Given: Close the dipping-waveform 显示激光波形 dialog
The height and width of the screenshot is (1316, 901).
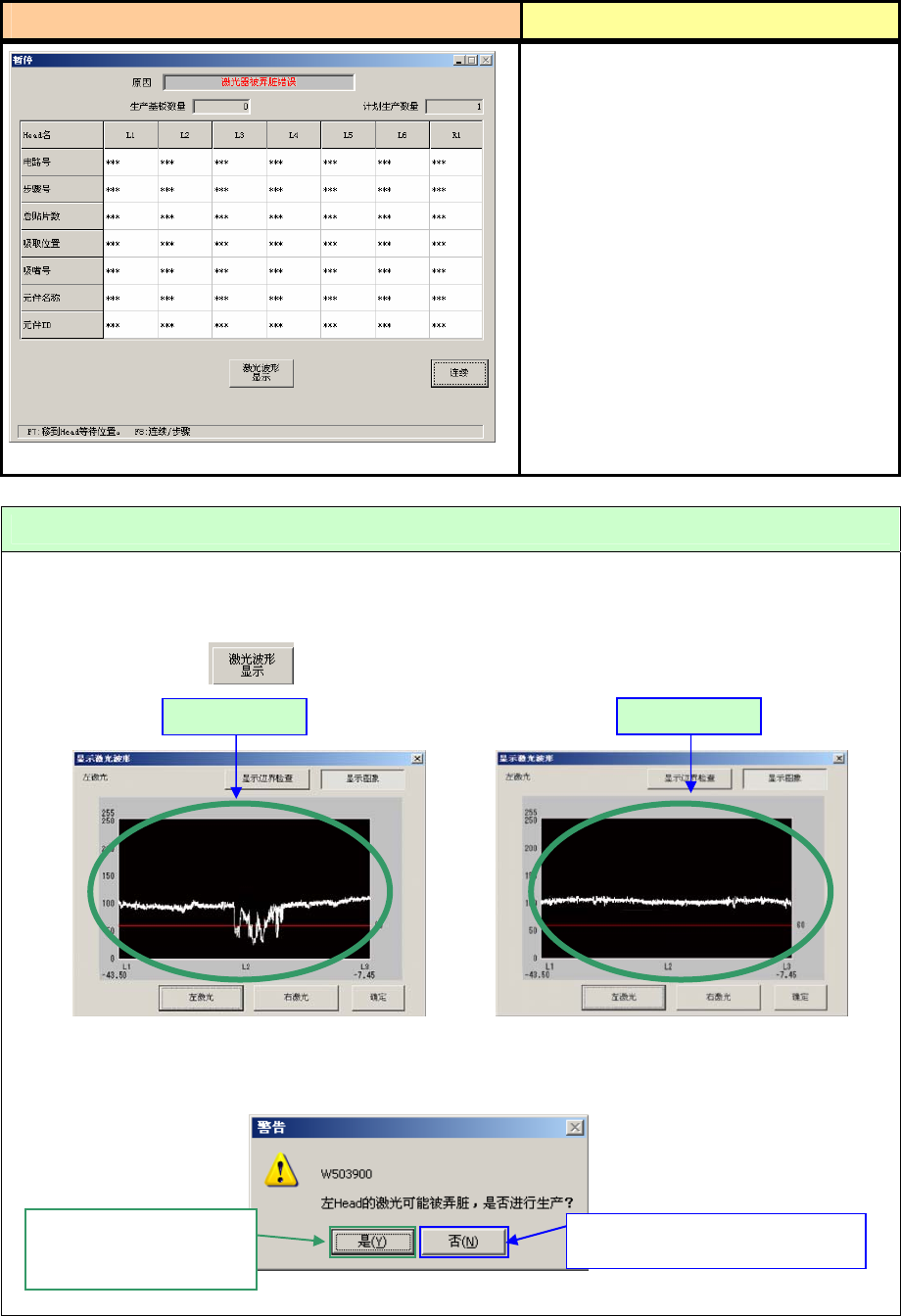Looking at the screenshot, I should pos(417,758).
